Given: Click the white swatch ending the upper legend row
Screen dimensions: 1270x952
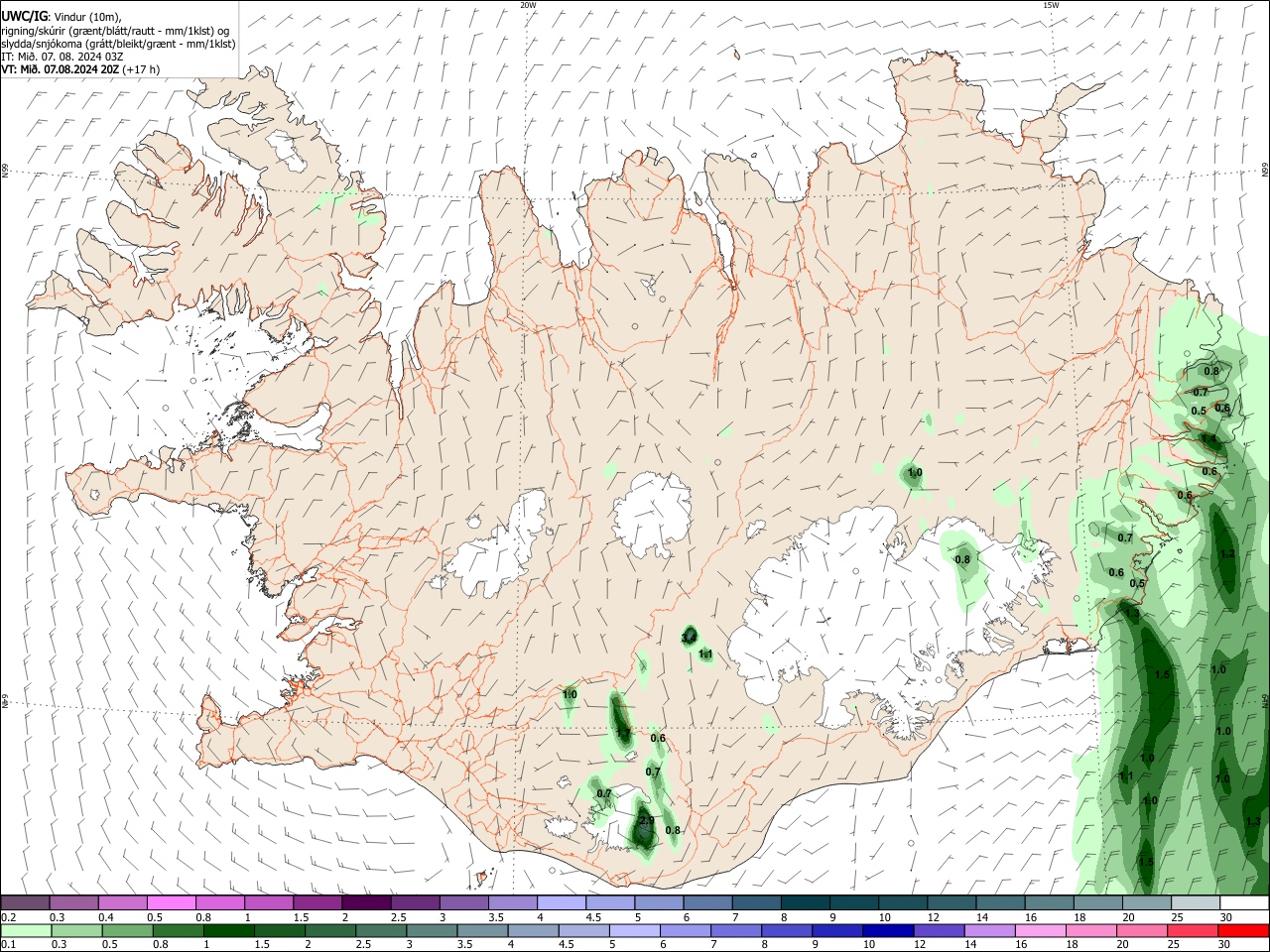Looking at the screenshot, I should pyautogui.click(x=1243, y=903).
